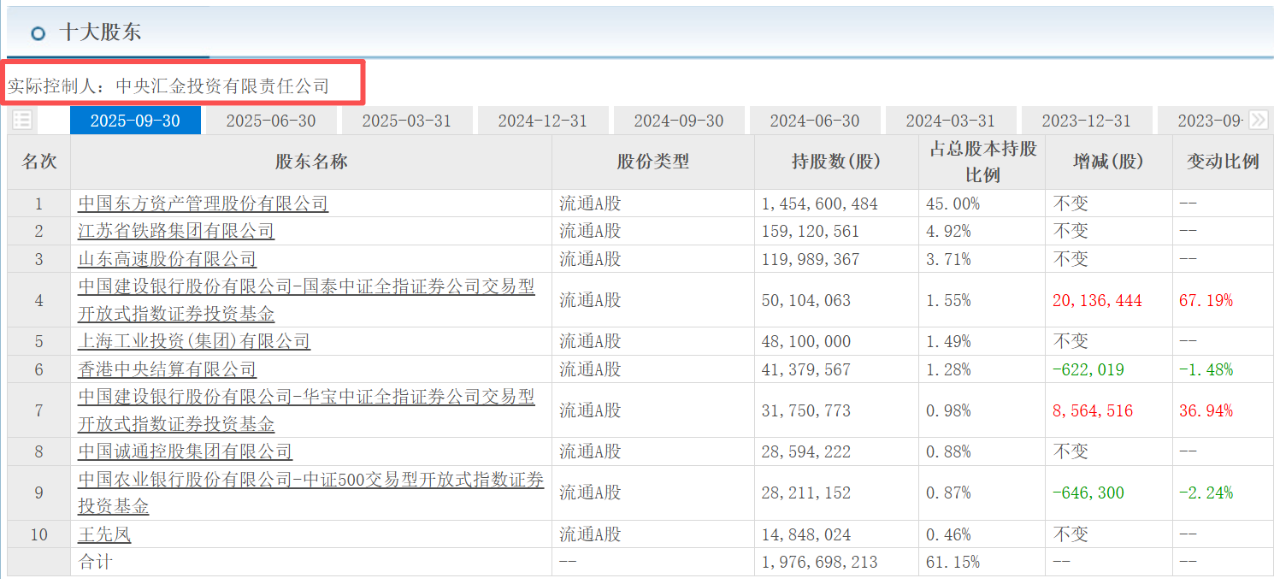Click the 中国诚通控股集团有限公司 link

pyautogui.click(x=185, y=452)
